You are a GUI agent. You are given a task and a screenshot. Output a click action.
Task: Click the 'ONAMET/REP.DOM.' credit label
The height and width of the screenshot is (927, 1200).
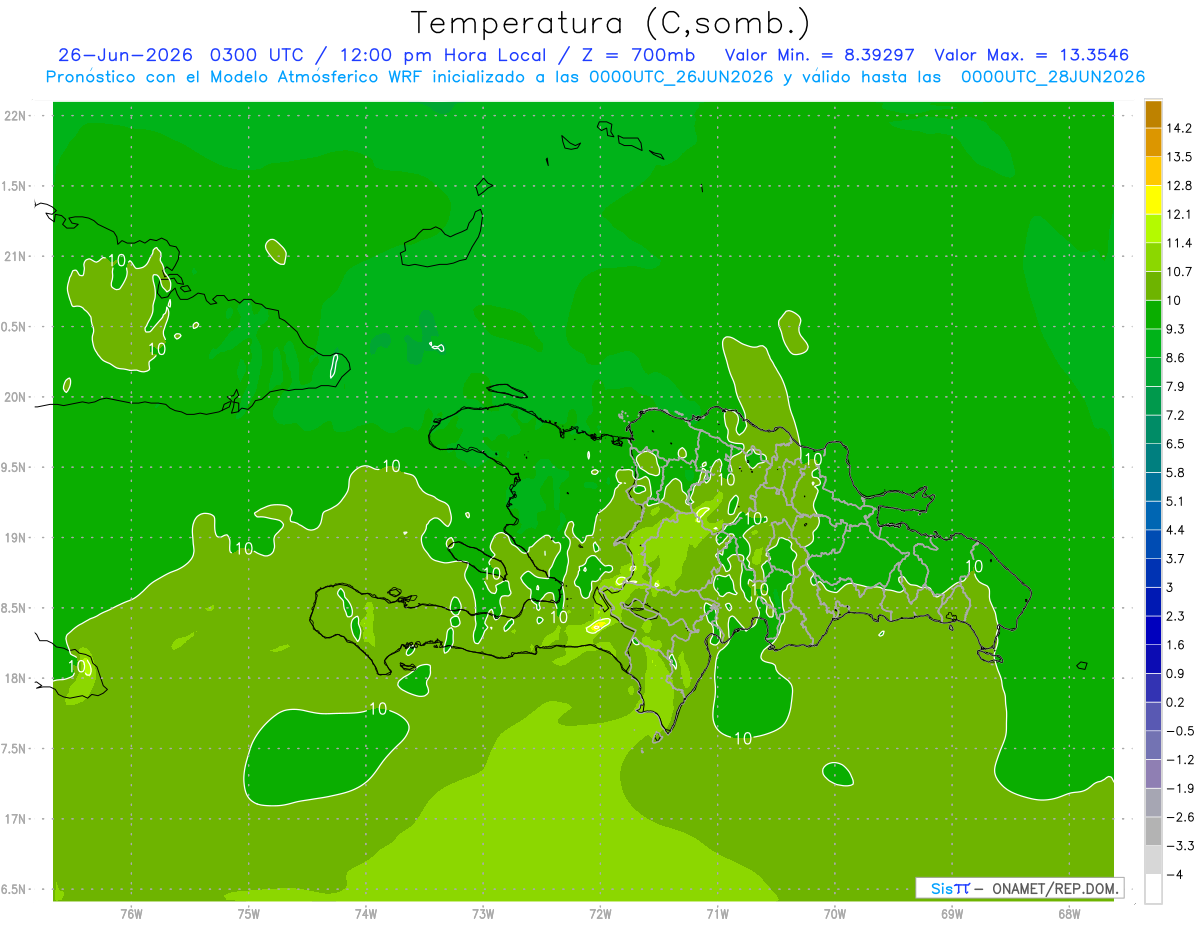(x=1056, y=888)
